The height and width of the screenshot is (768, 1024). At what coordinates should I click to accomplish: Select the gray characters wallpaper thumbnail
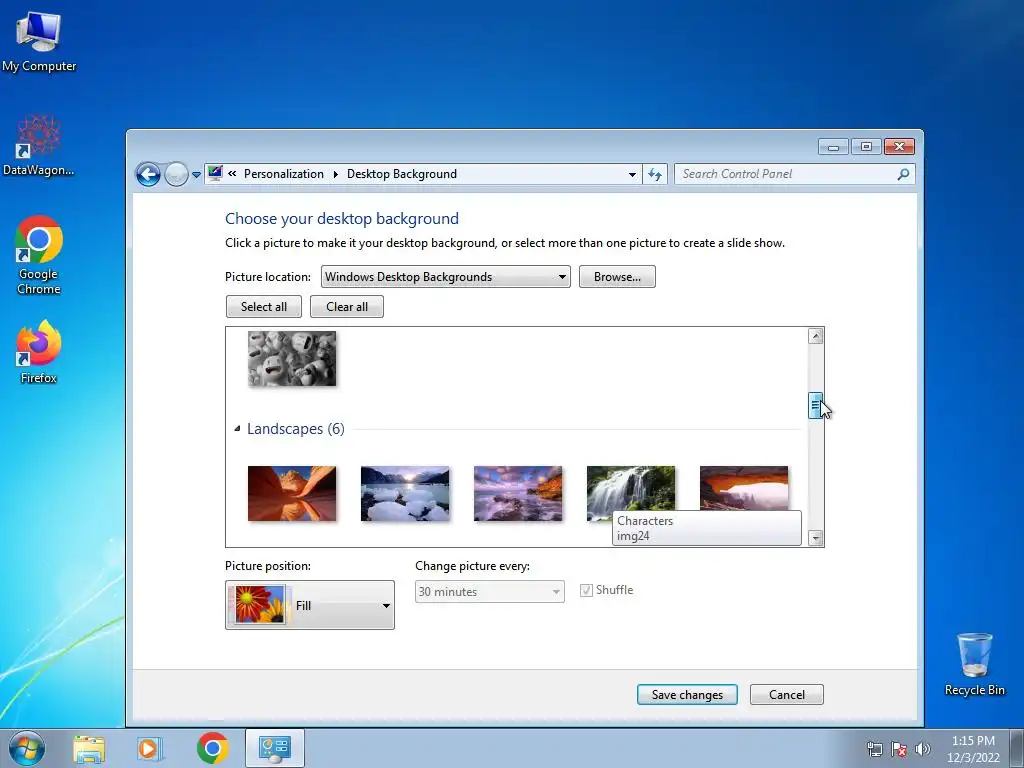coord(292,359)
